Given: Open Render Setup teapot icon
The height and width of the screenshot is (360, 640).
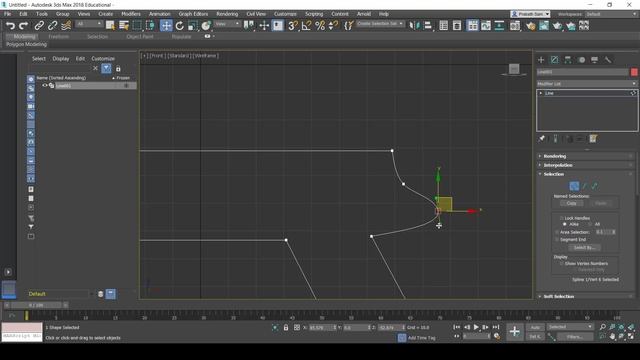Looking at the screenshot, I should (531, 26).
